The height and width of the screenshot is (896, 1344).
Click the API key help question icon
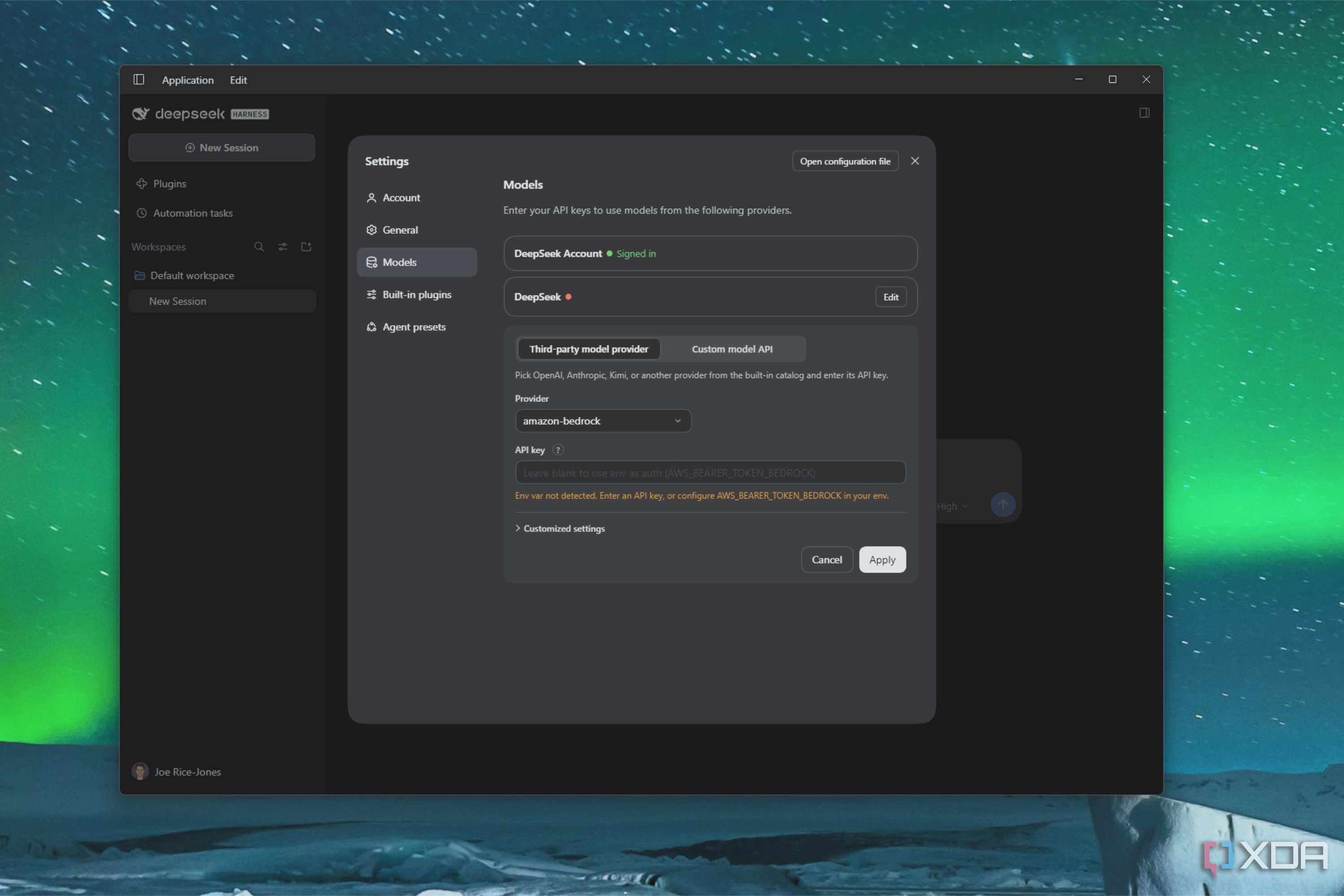(x=558, y=450)
